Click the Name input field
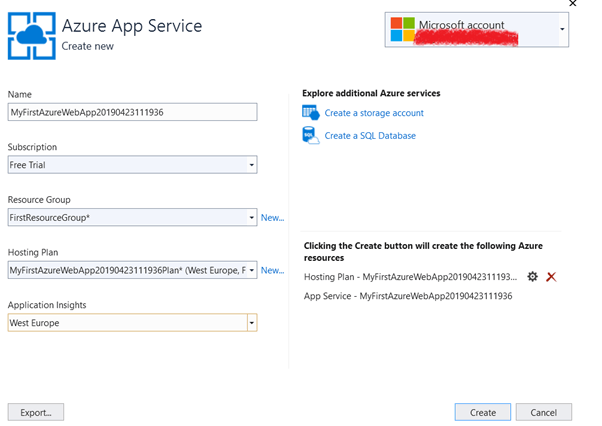Screen dimensions: 602x426 [x=132, y=112]
